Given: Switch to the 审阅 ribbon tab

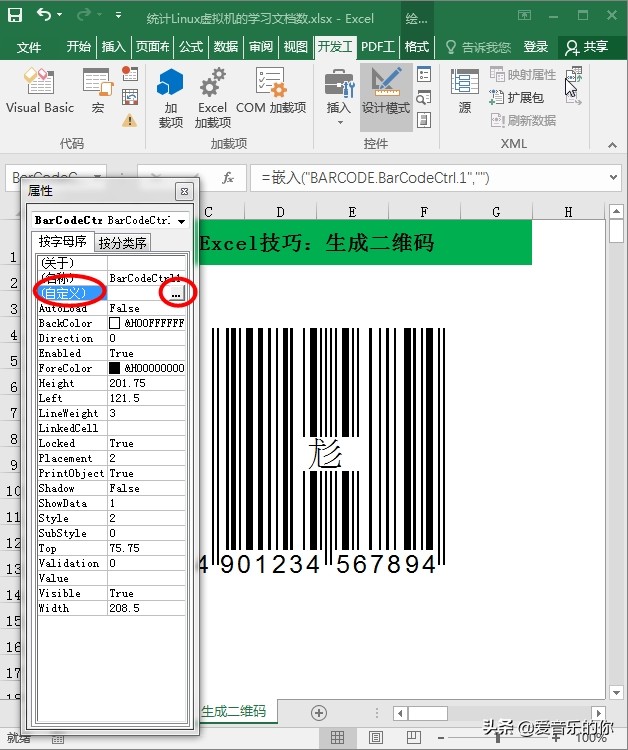Looking at the screenshot, I should pyautogui.click(x=261, y=46).
